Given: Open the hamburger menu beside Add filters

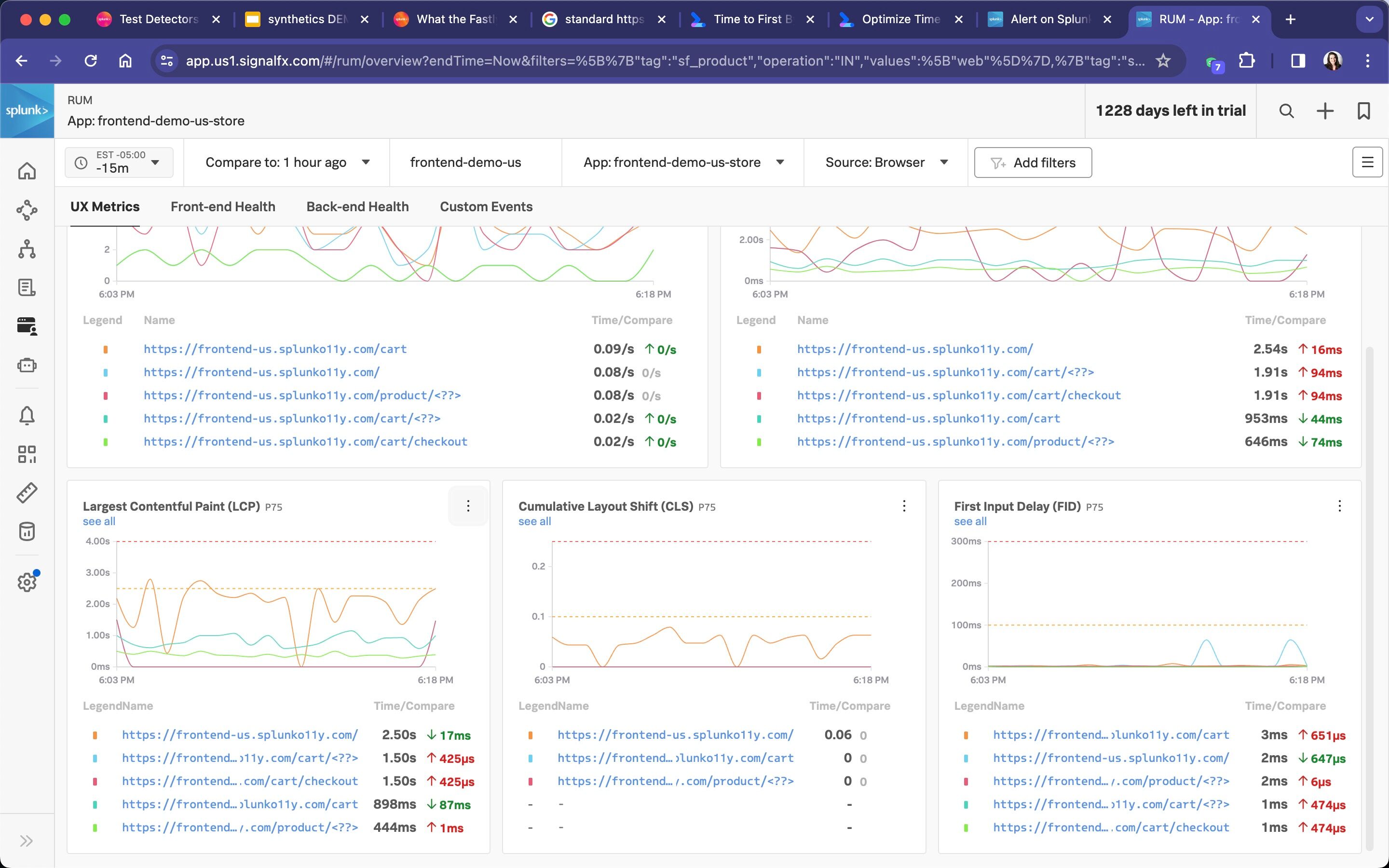Looking at the screenshot, I should point(1367,163).
